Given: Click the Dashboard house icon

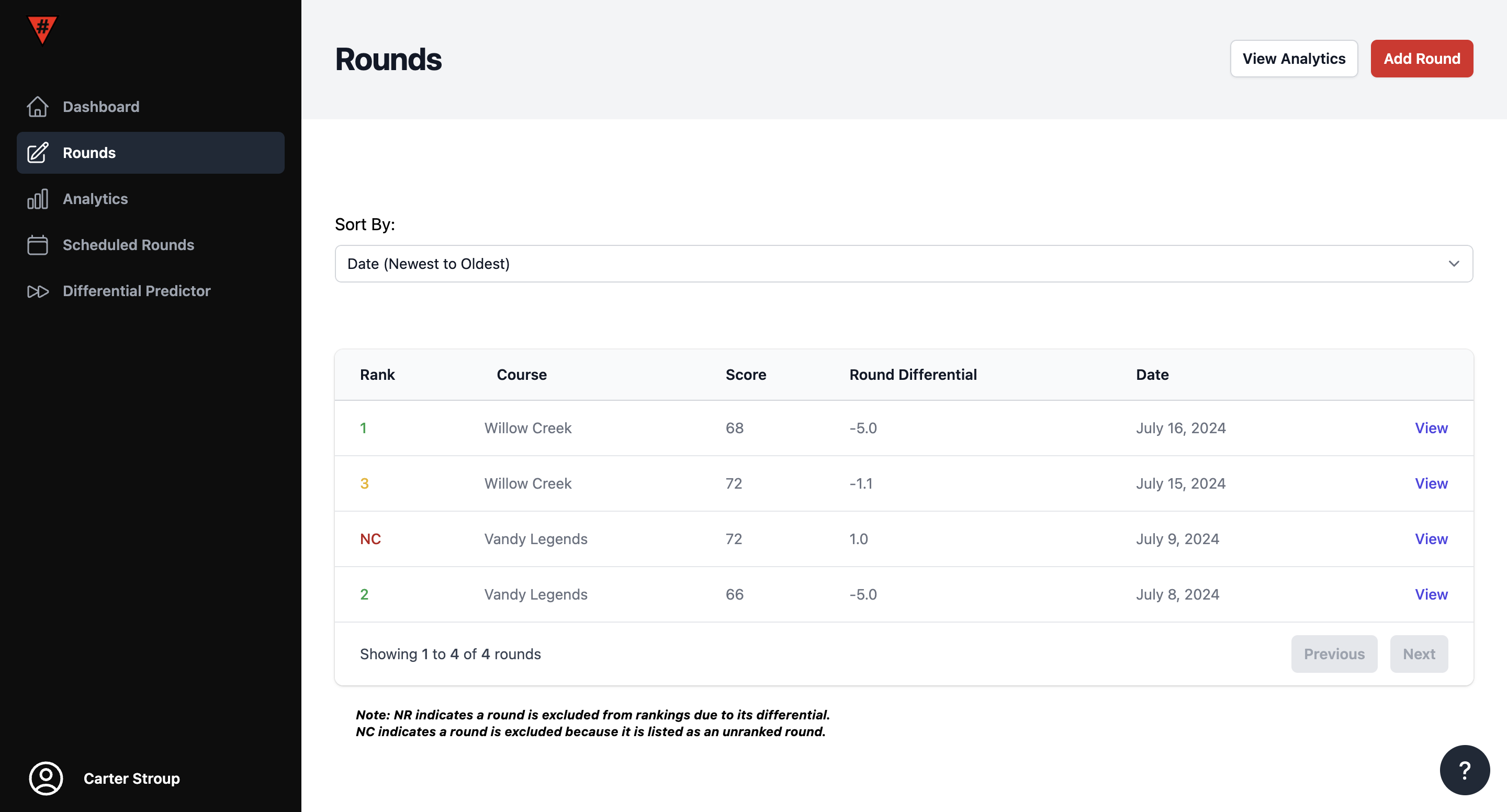Looking at the screenshot, I should 38,107.
